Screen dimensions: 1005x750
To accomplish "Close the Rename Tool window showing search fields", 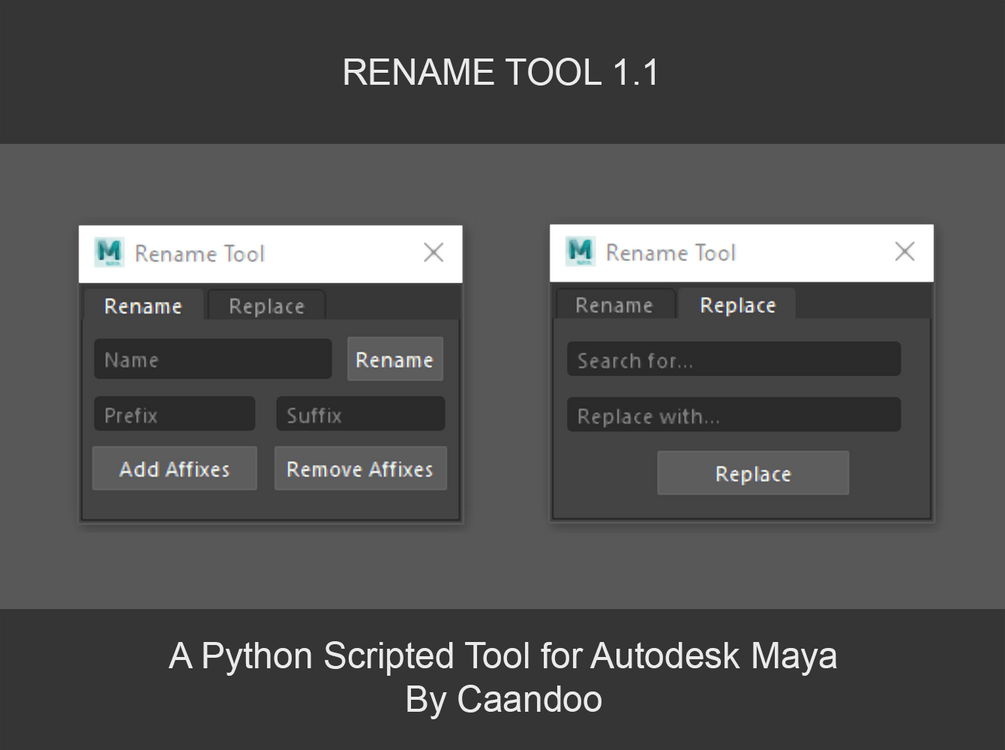I will pos(904,252).
